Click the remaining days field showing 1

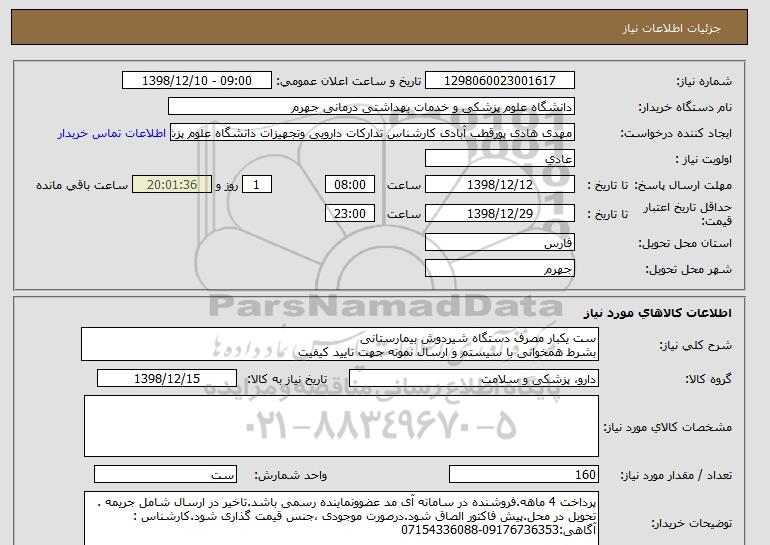256,185
